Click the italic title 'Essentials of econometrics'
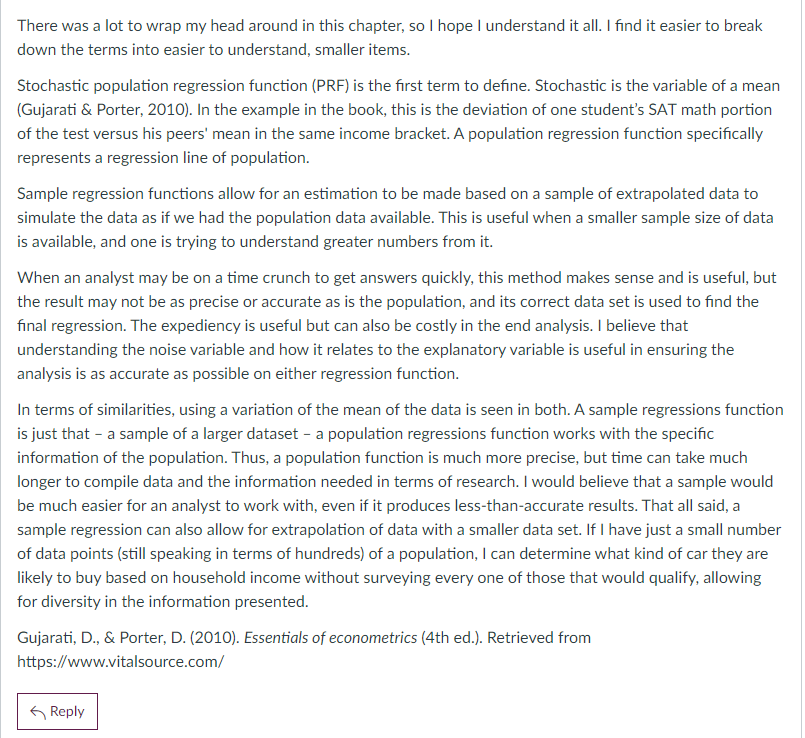This screenshot has height=738, width=805. (x=330, y=637)
